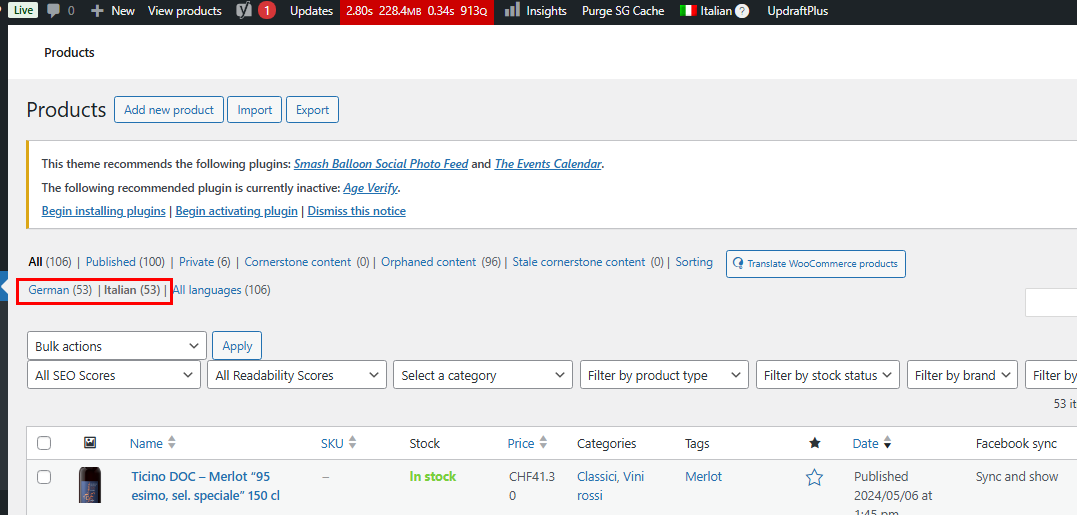
Task: Open The Events Calendar plugin link
Action: pyautogui.click(x=548, y=164)
